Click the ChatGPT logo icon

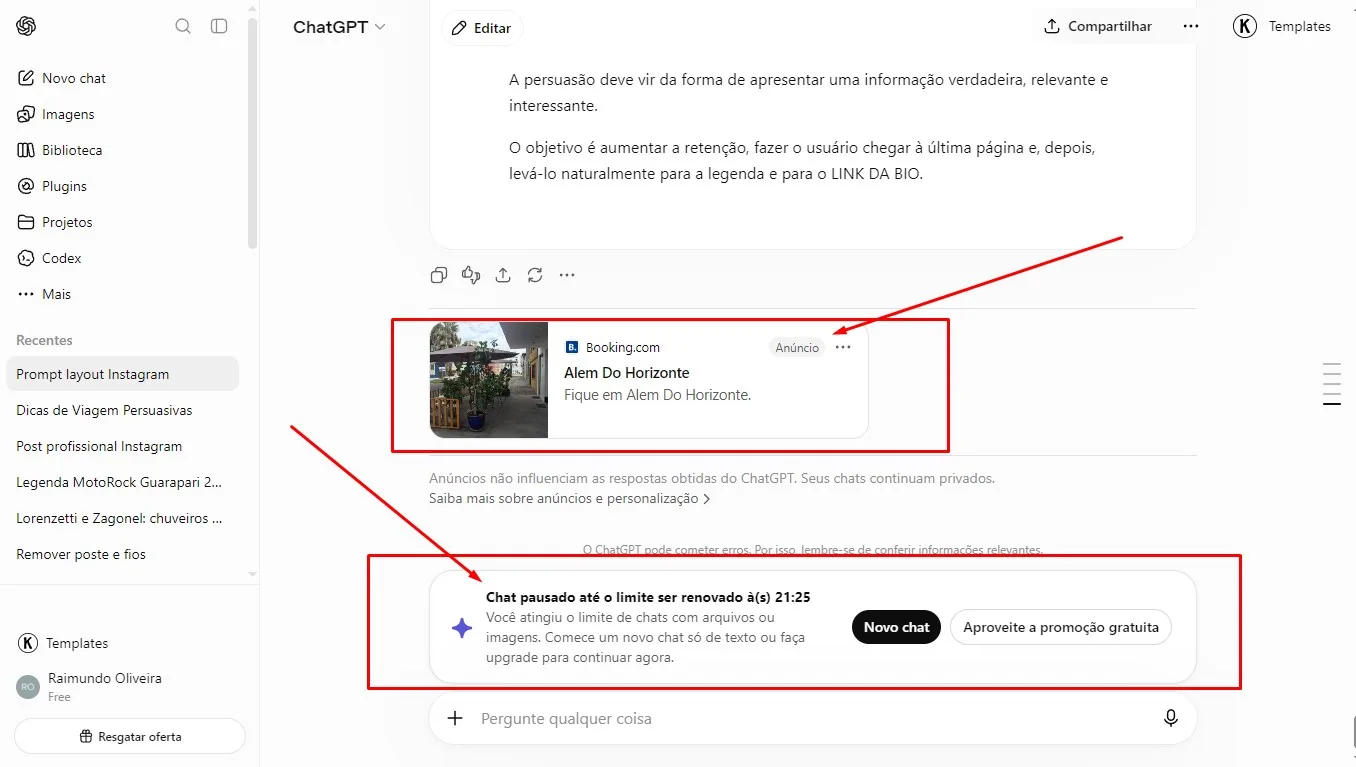tap(27, 26)
